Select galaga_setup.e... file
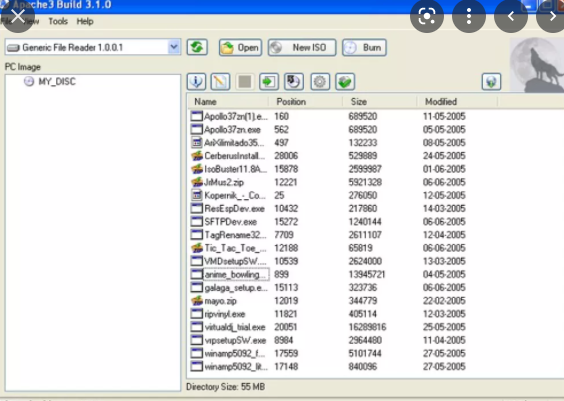The width and height of the screenshot is (564, 401). point(236,288)
